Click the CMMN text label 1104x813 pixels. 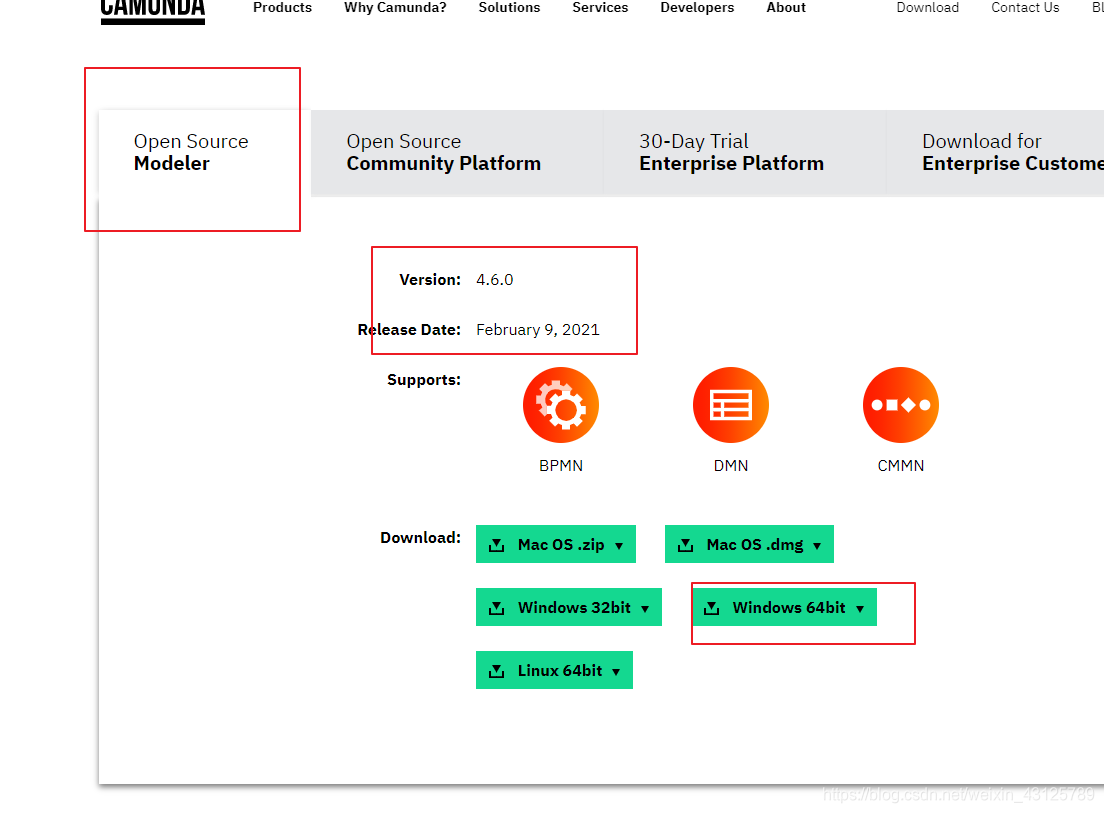[x=901, y=466]
